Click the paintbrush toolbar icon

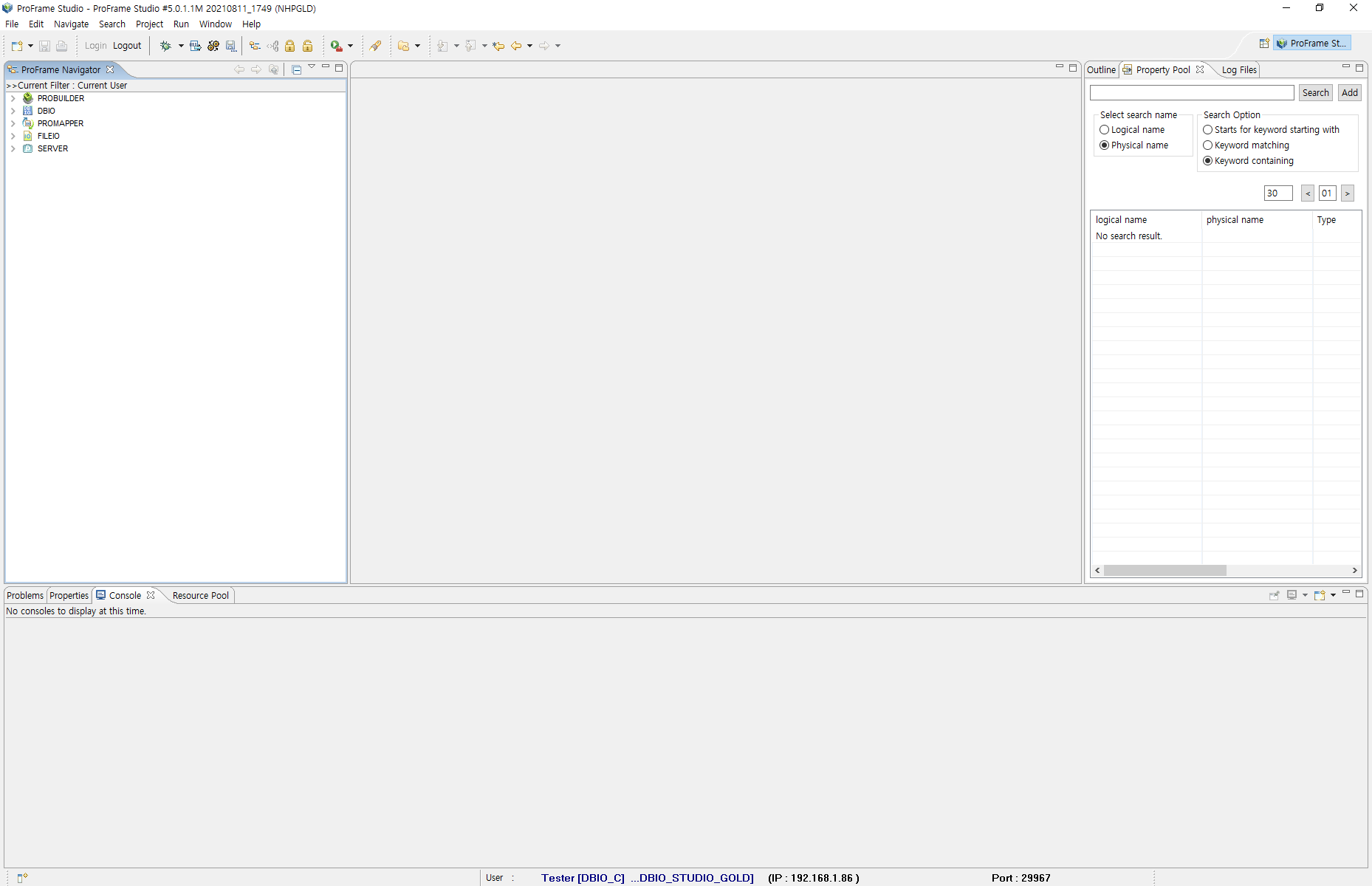point(375,46)
